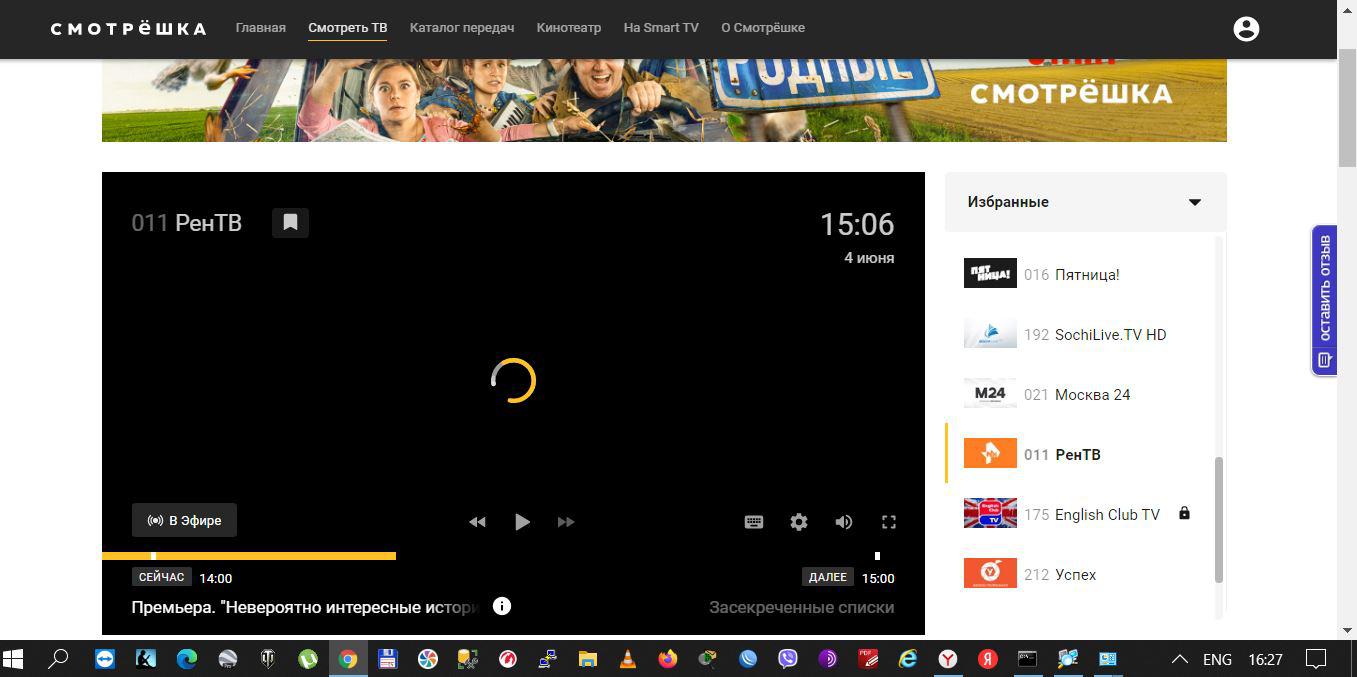Select the current program title Премьера
The image size is (1357, 677).
coord(305,607)
